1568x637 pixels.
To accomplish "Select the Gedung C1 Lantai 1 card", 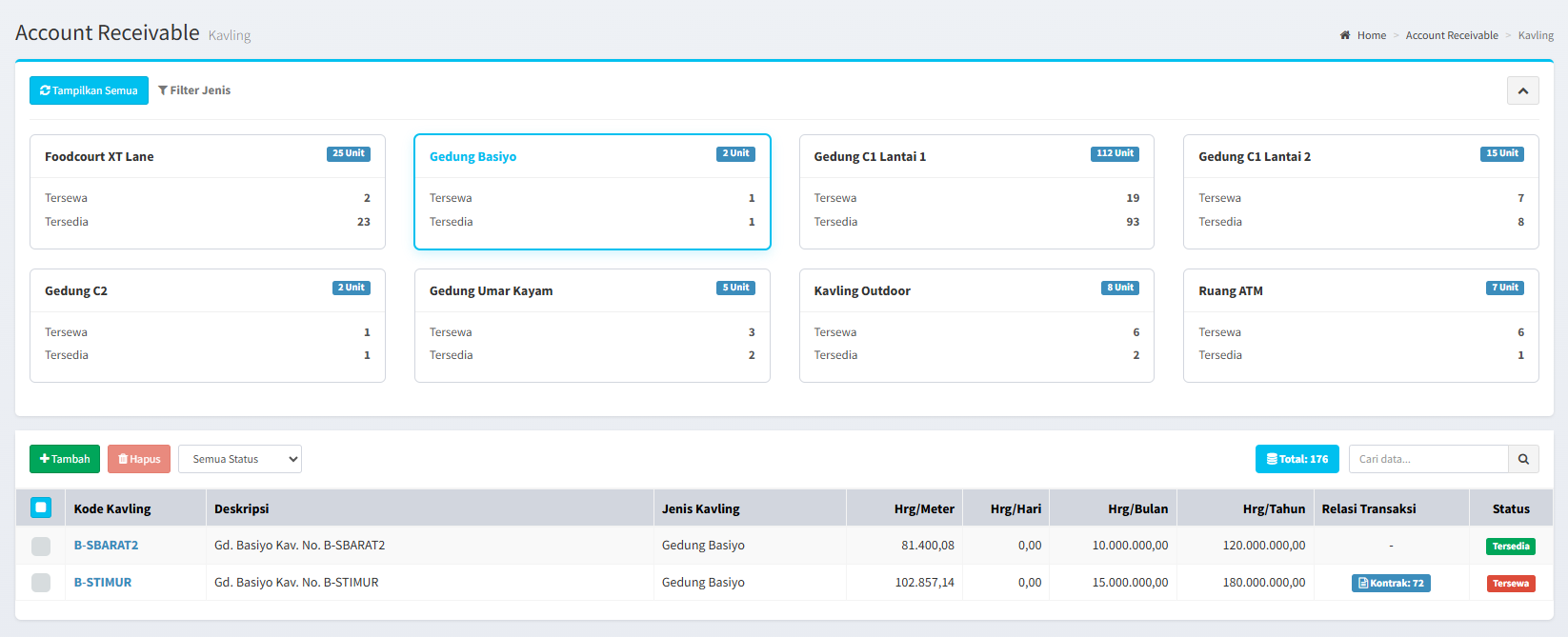I will tap(975, 191).
